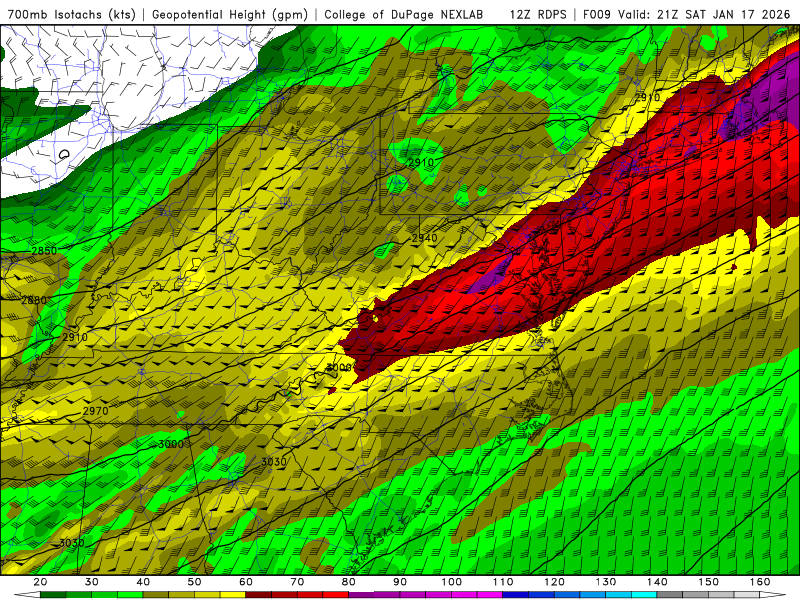Click the colorbar value 110
800x600 pixels.
pos(503,582)
